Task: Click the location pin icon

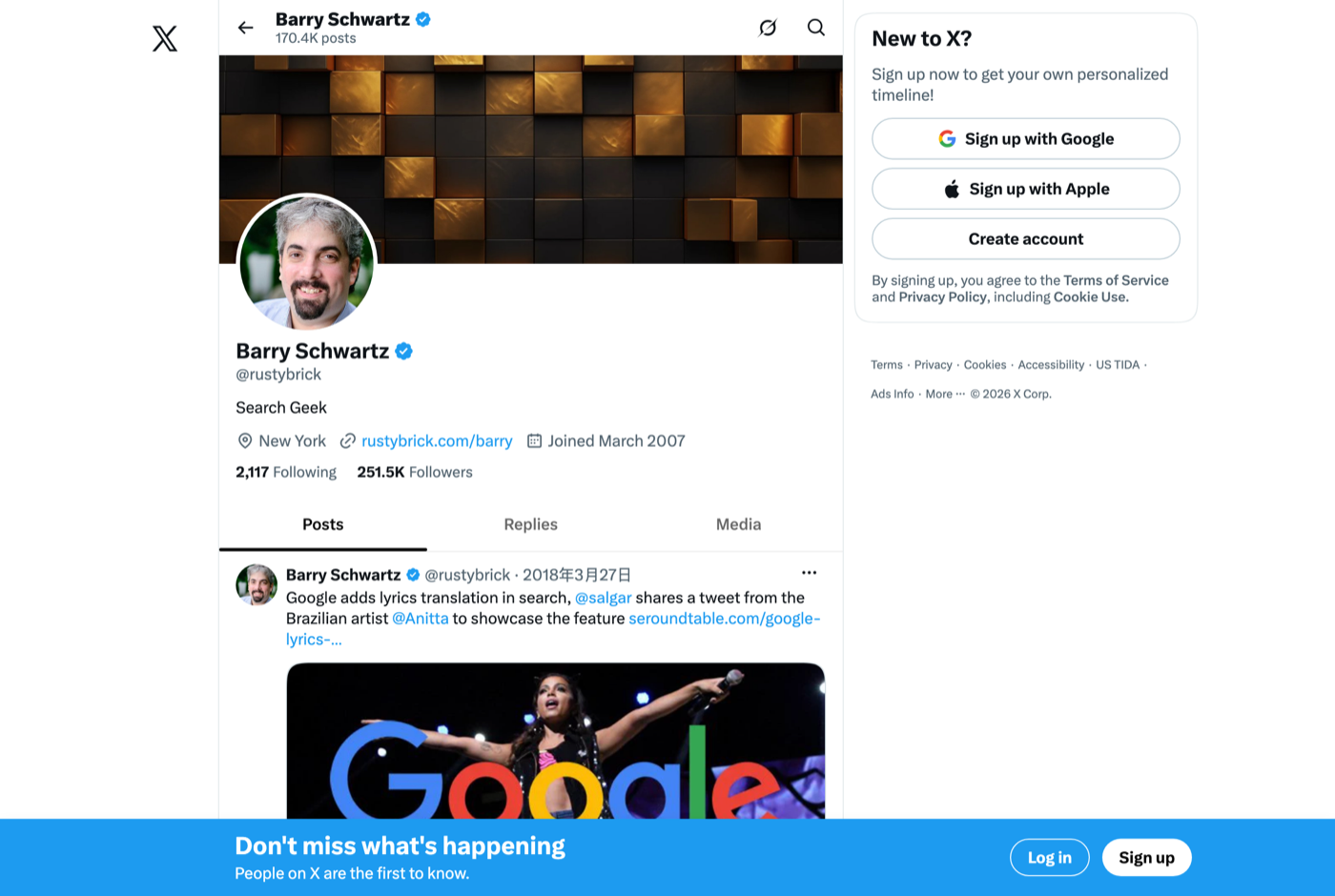Action: tap(245, 440)
